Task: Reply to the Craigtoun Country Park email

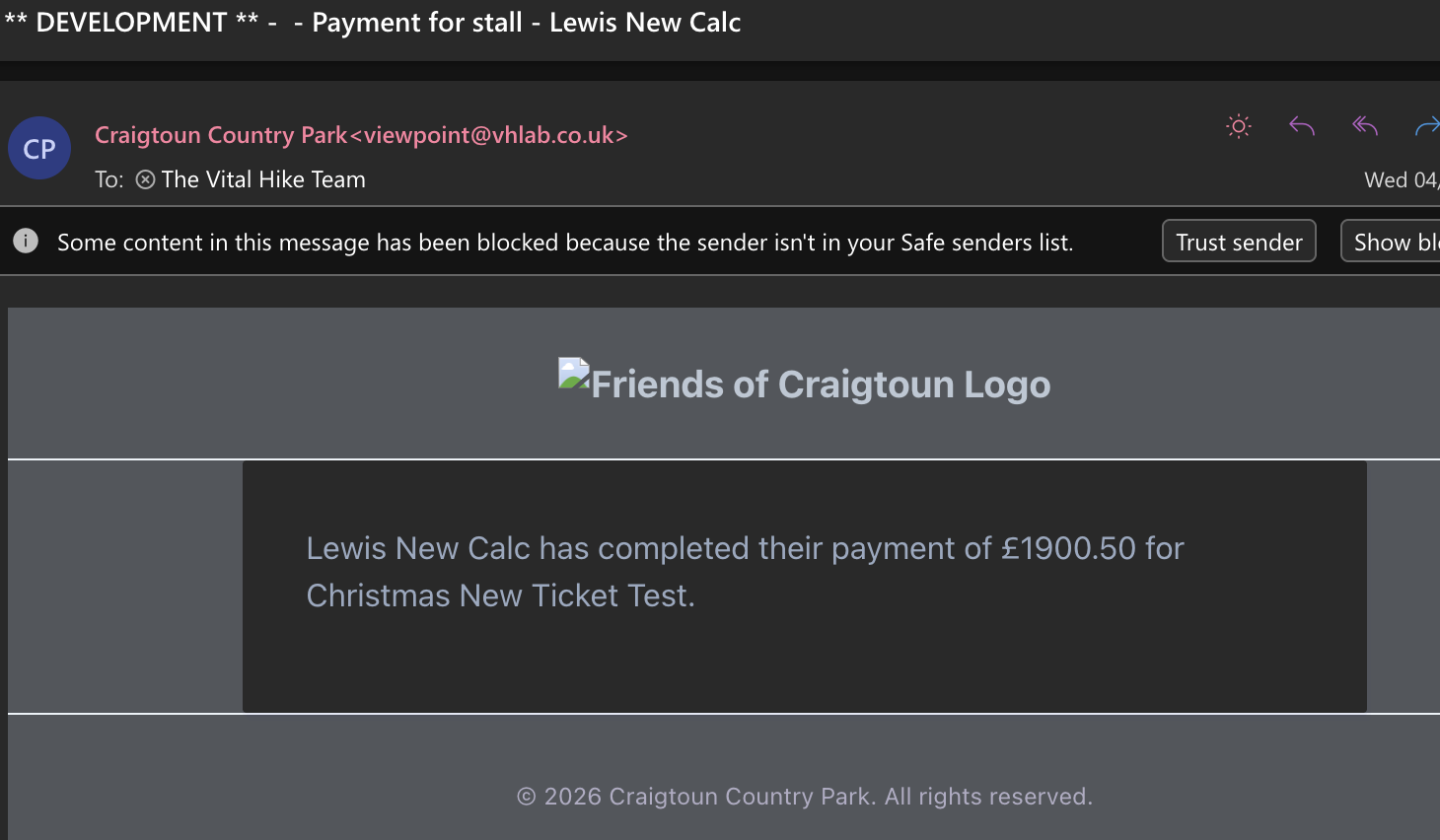Action: point(1302,126)
